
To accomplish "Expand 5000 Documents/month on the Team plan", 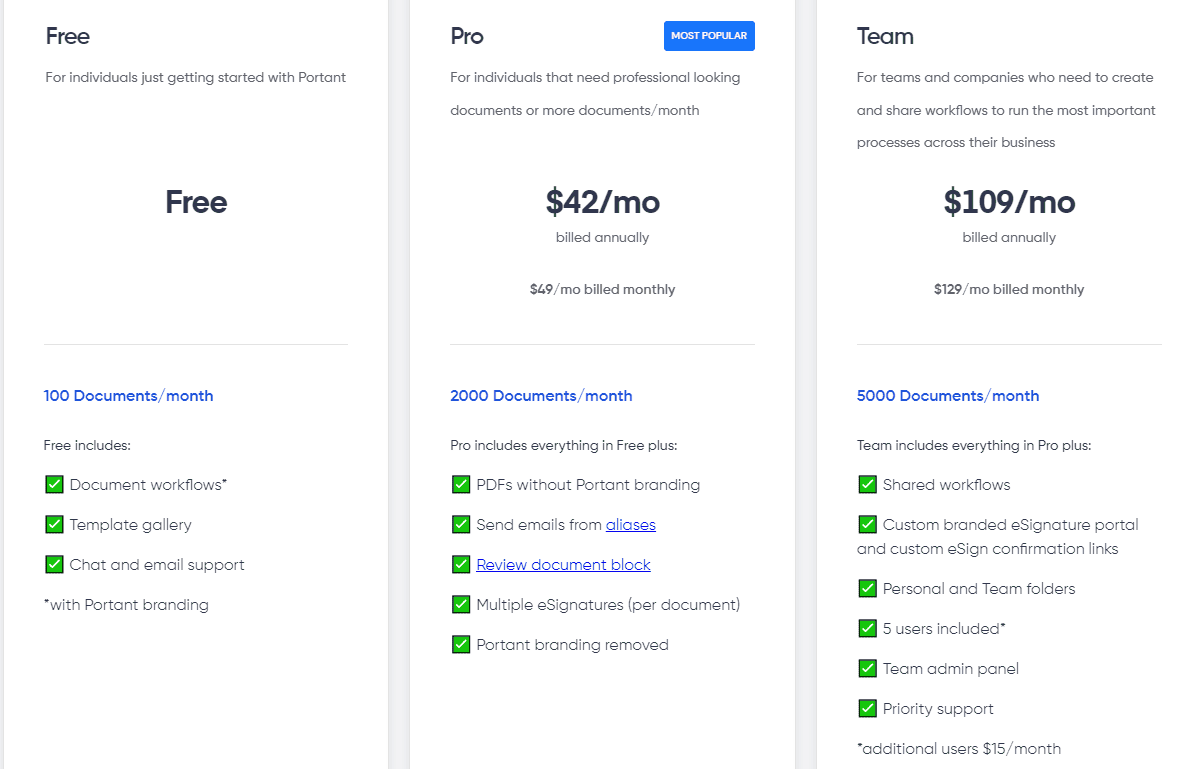I will pos(948,395).
